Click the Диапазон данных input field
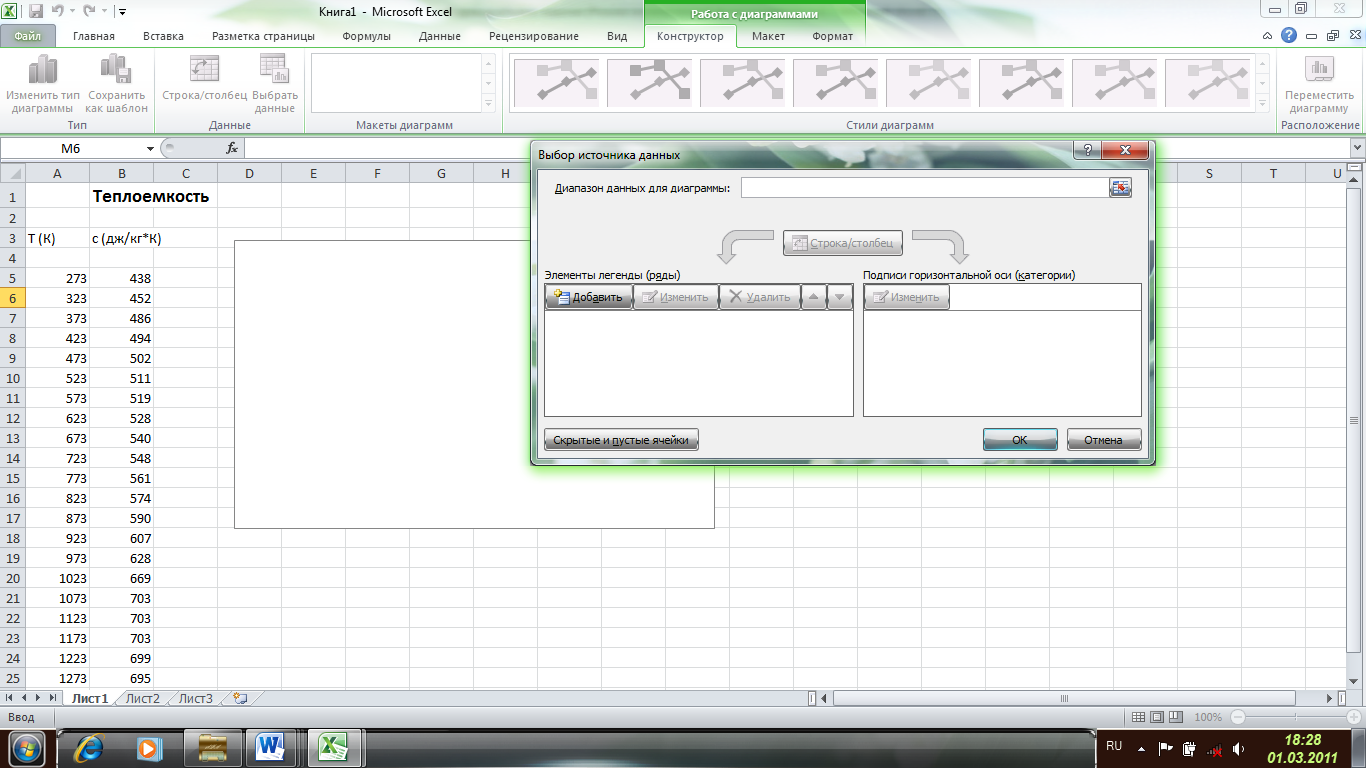 [923, 188]
